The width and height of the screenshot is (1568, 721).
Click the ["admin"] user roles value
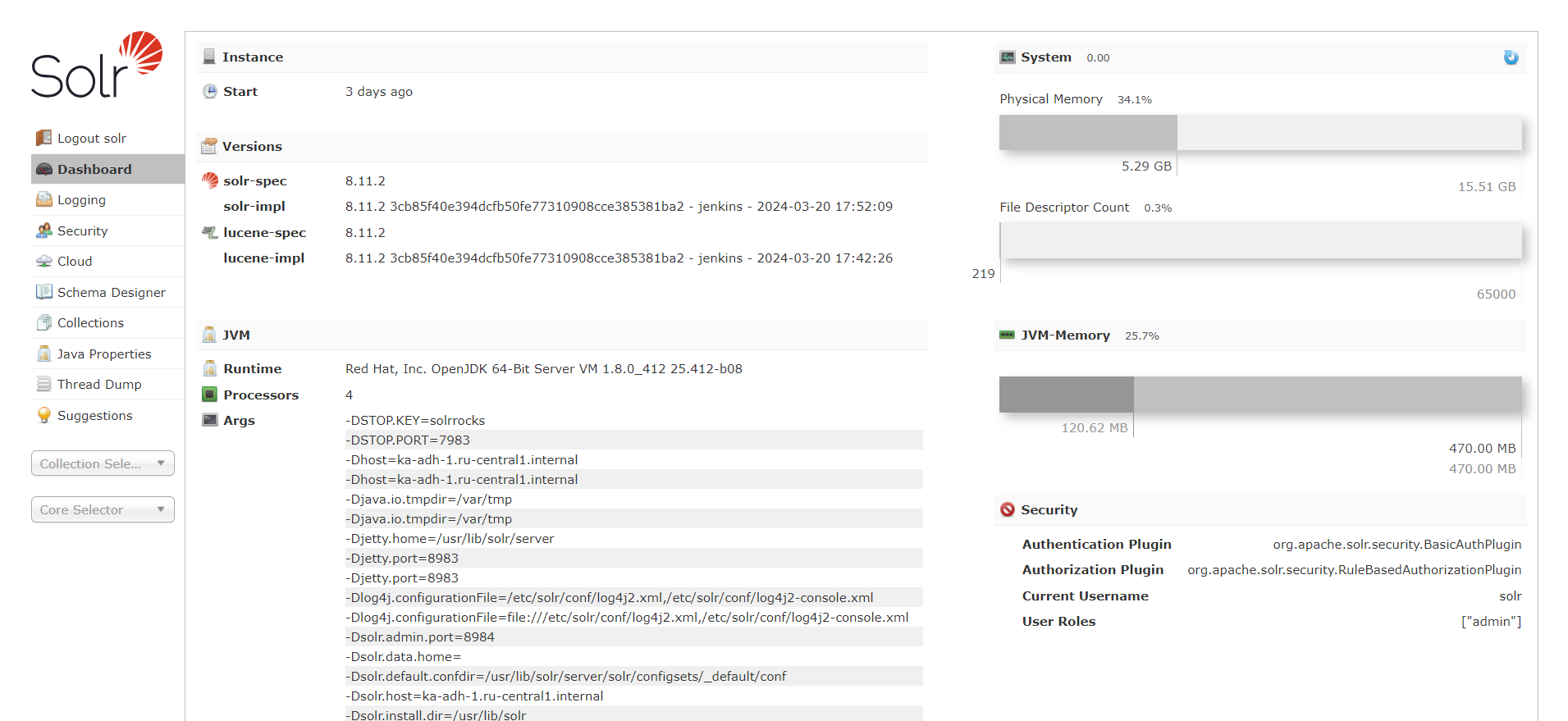(1491, 621)
